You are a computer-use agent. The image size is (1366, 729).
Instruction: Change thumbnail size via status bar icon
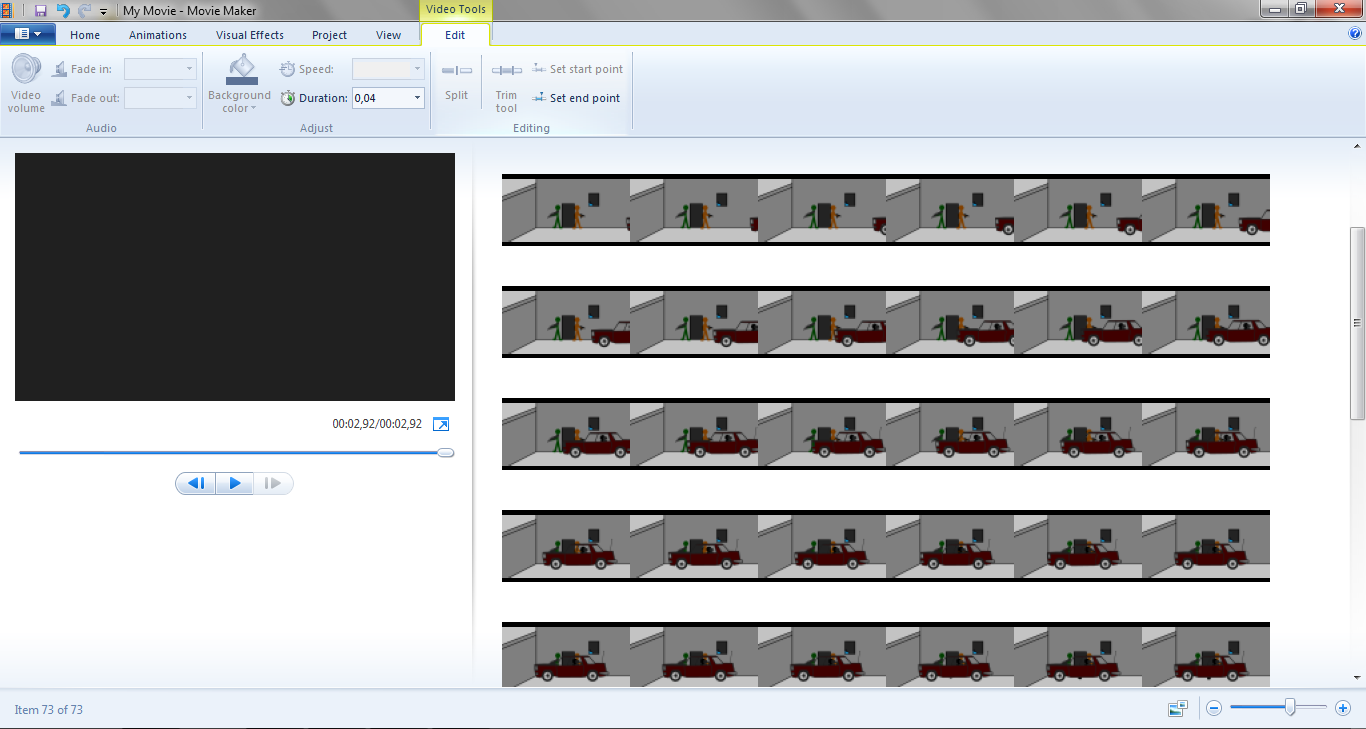pyautogui.click(x=1178, y=709)
